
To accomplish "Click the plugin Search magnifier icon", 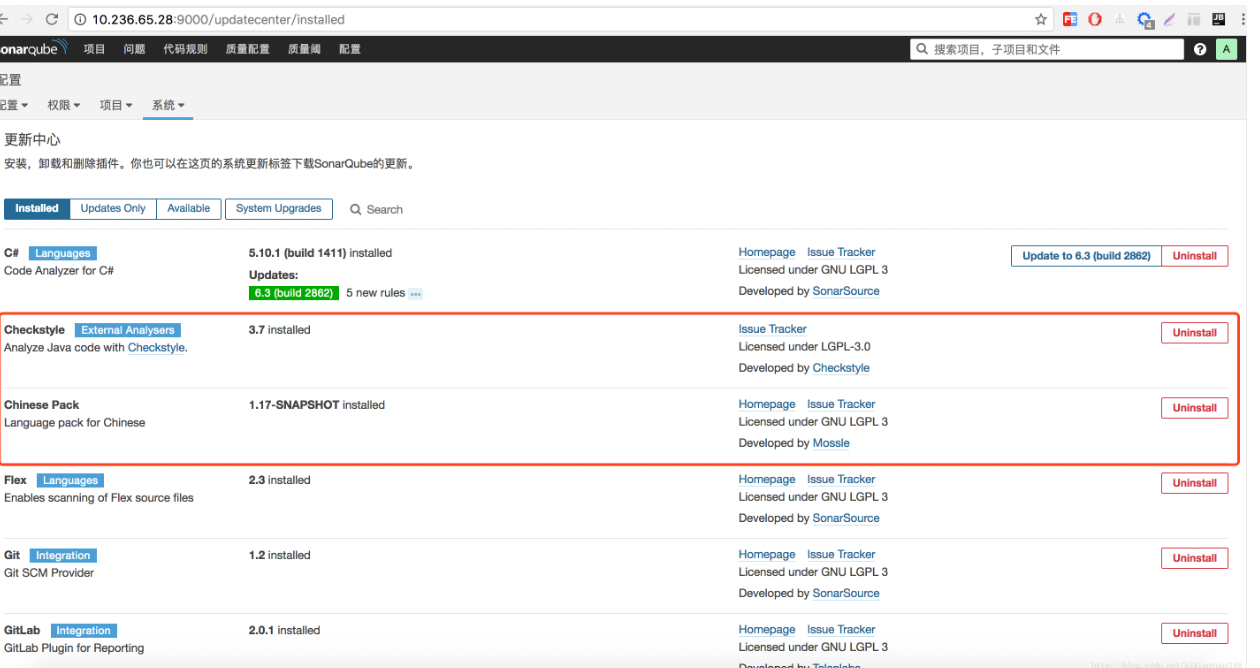I will tap(356, 210).
